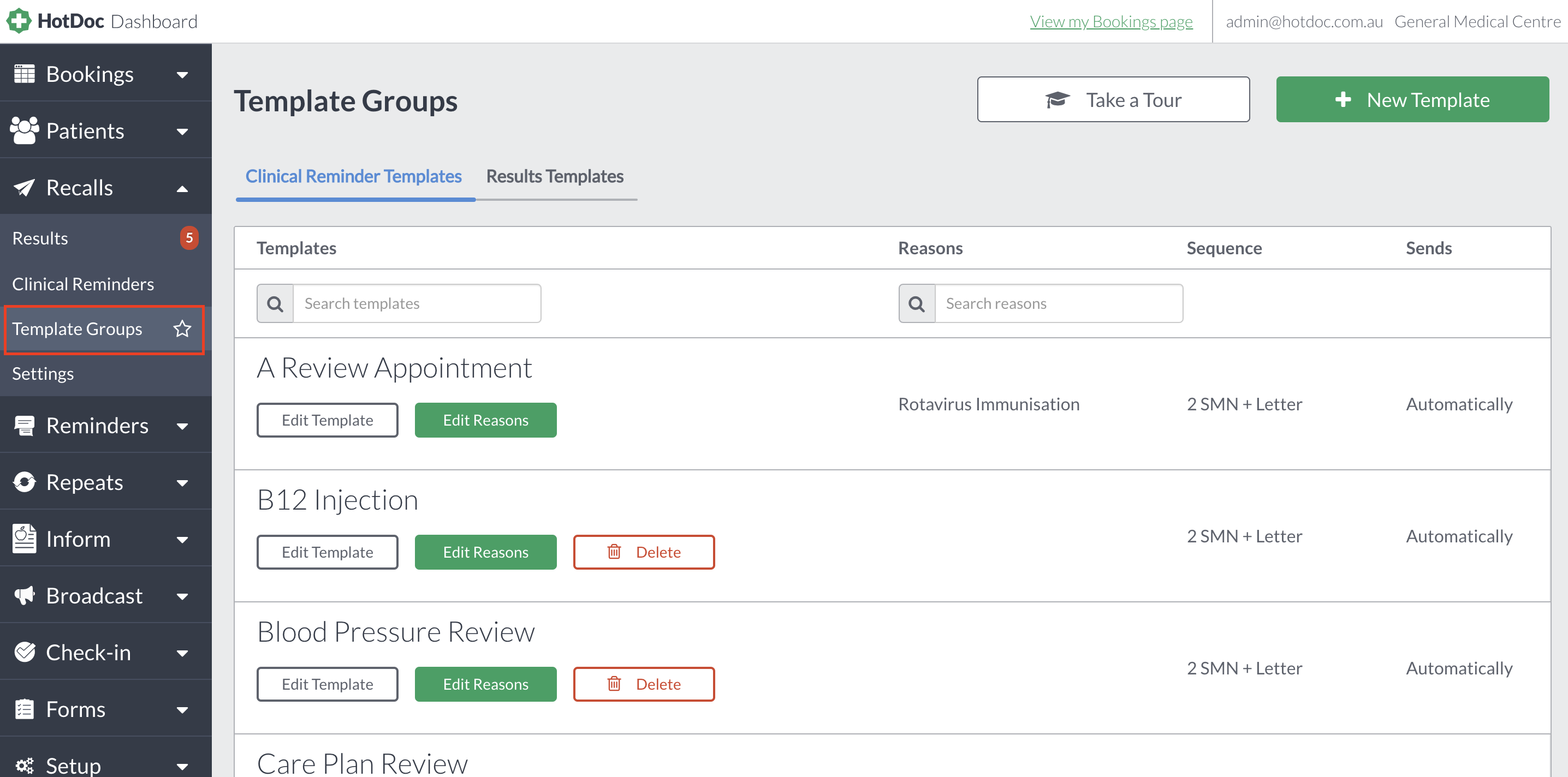Click the star icon beside Template Groups
This screenshot has height=777, width=1568.
pos(182,328)
